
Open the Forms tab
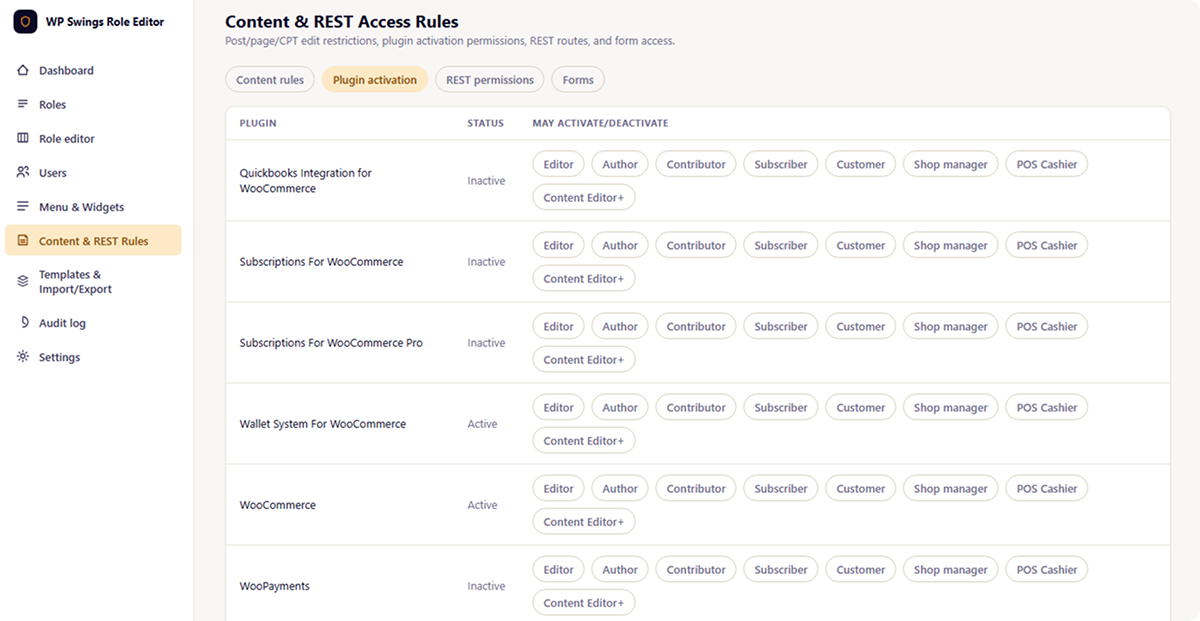578,80
